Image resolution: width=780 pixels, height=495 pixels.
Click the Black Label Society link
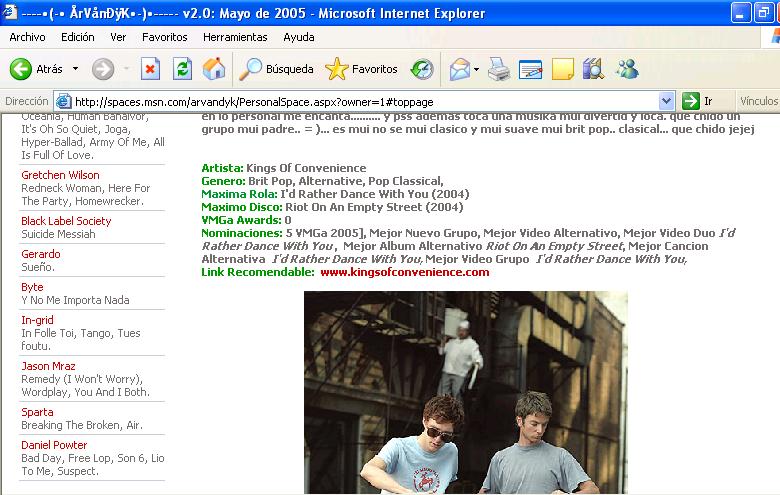[66, 221]
